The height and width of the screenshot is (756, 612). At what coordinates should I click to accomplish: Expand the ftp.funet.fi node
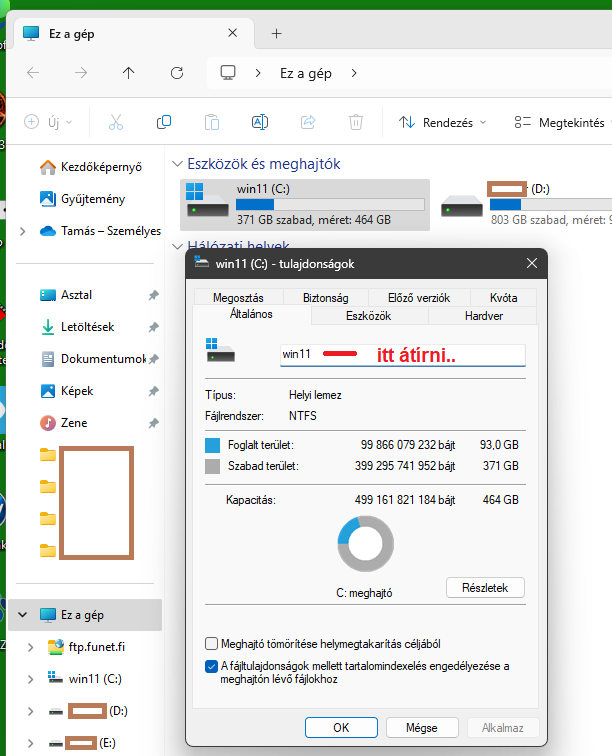pyautogui.click(x=30, y=647)
